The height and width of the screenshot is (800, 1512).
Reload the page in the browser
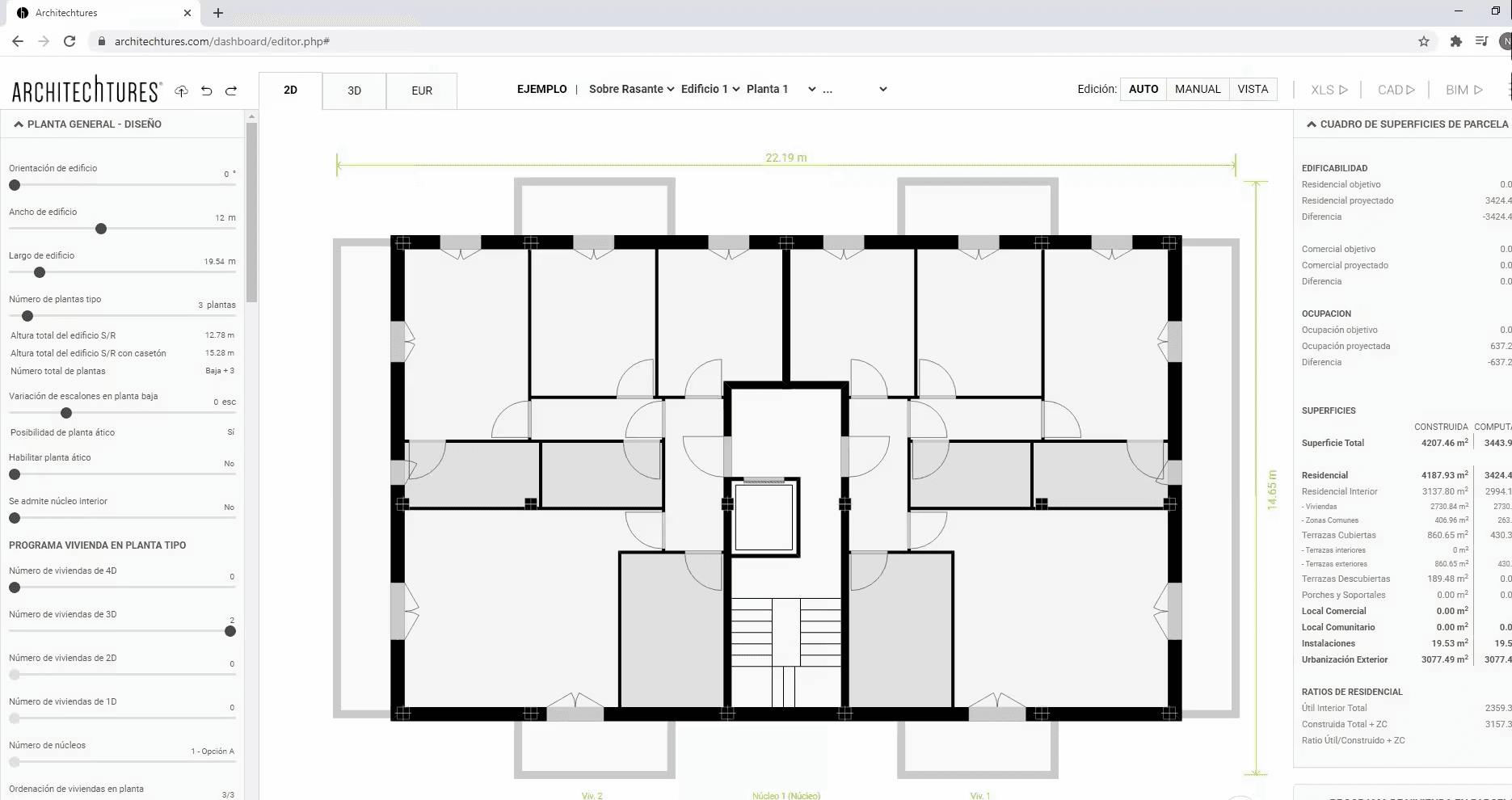[69, 41]
